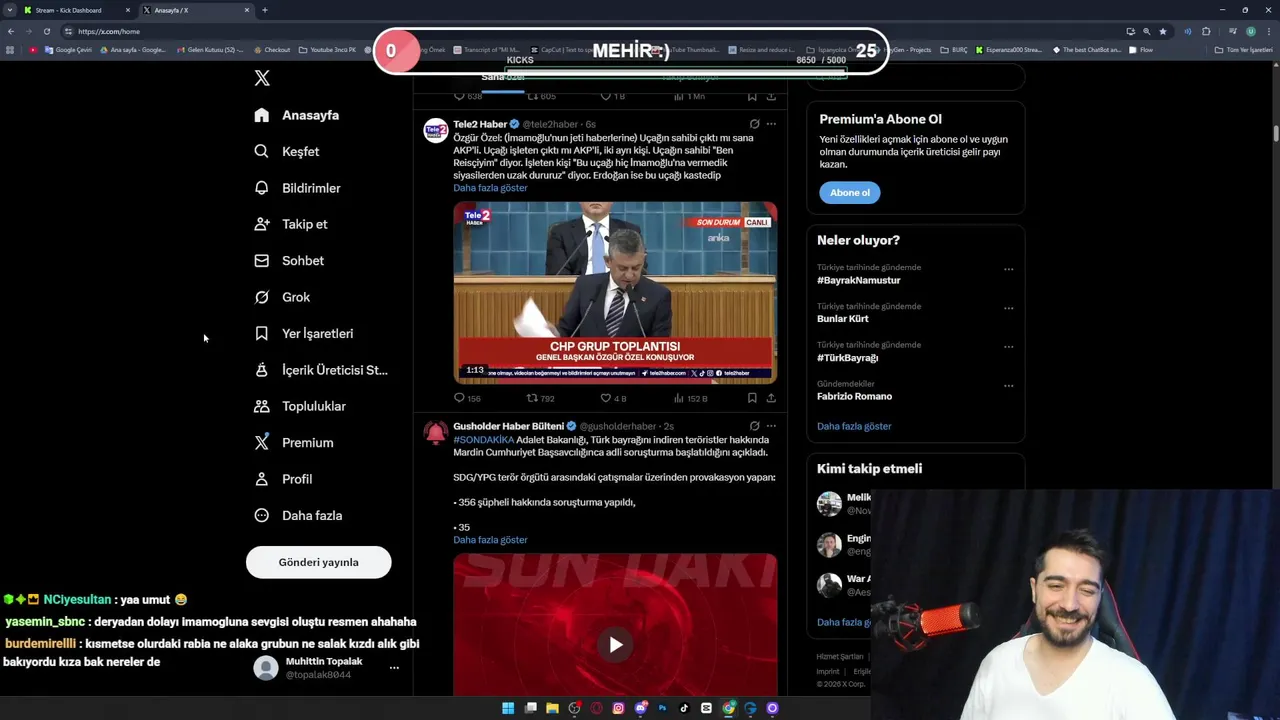The height and width of the screenshot is (720, 1280).
Task: Open İçerik Üreticisi Stüdyosu item
Action: (321, 370)
